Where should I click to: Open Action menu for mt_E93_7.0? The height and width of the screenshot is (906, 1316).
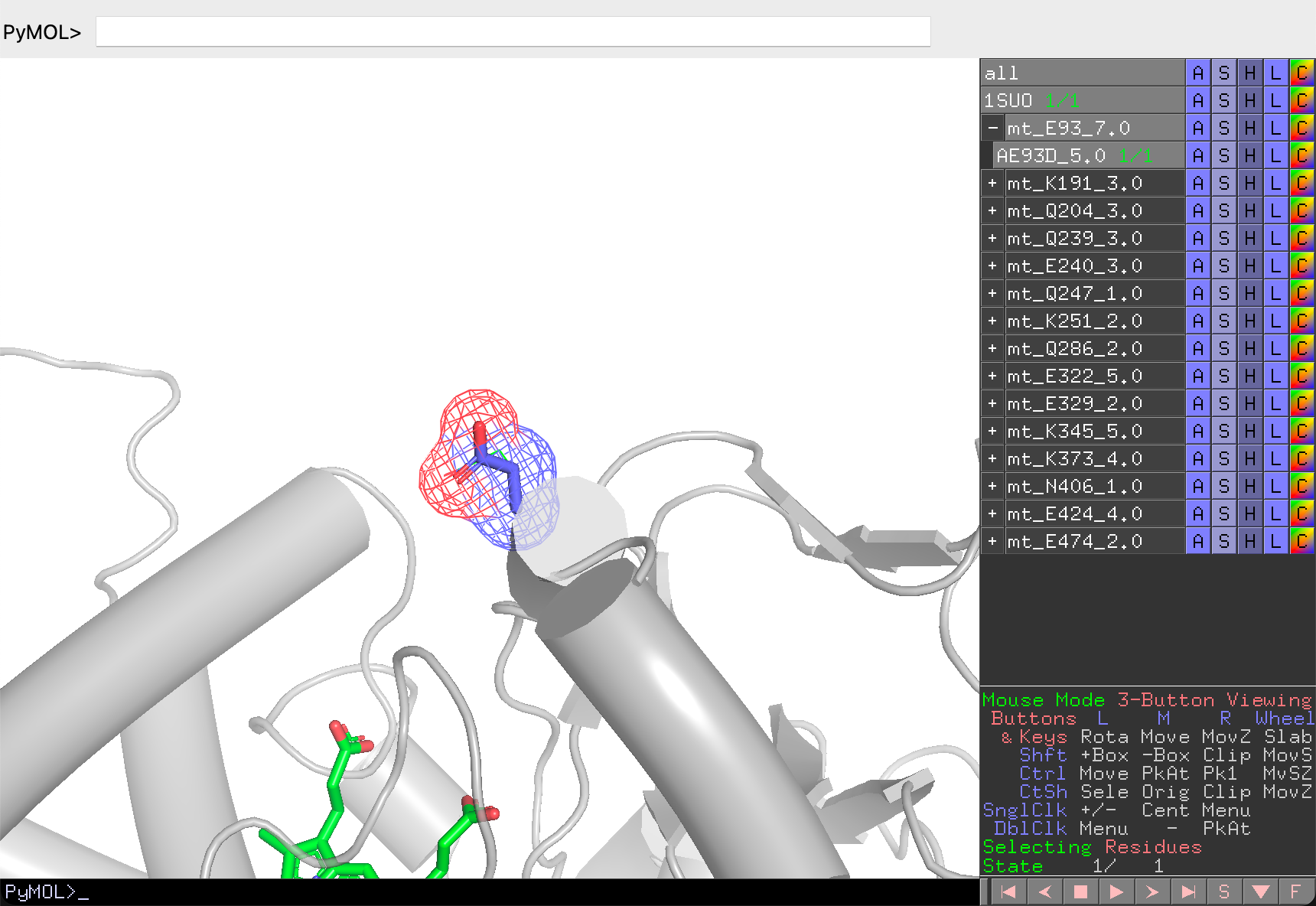[x=1198, y=128]
